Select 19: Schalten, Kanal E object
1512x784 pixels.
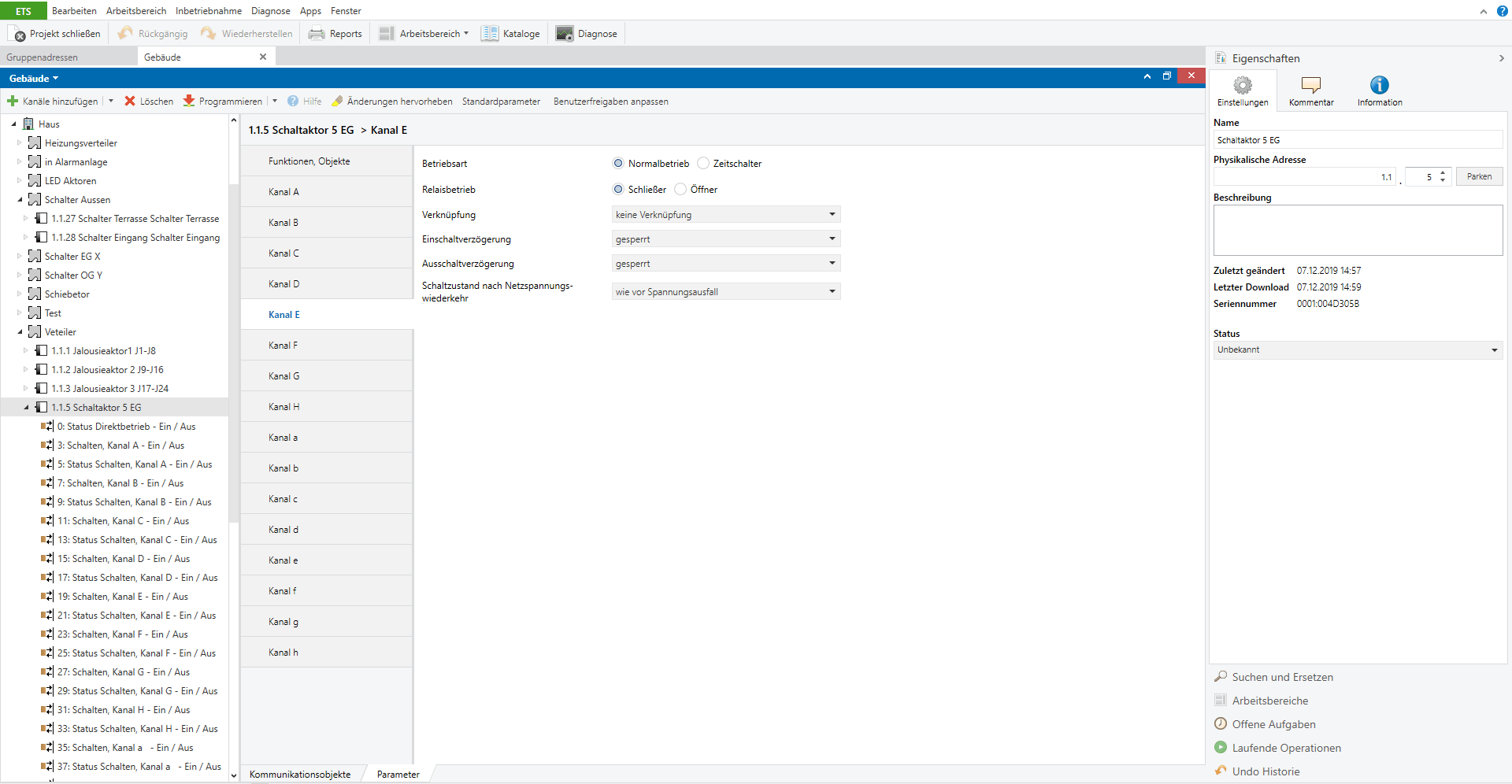coord(122,597)
